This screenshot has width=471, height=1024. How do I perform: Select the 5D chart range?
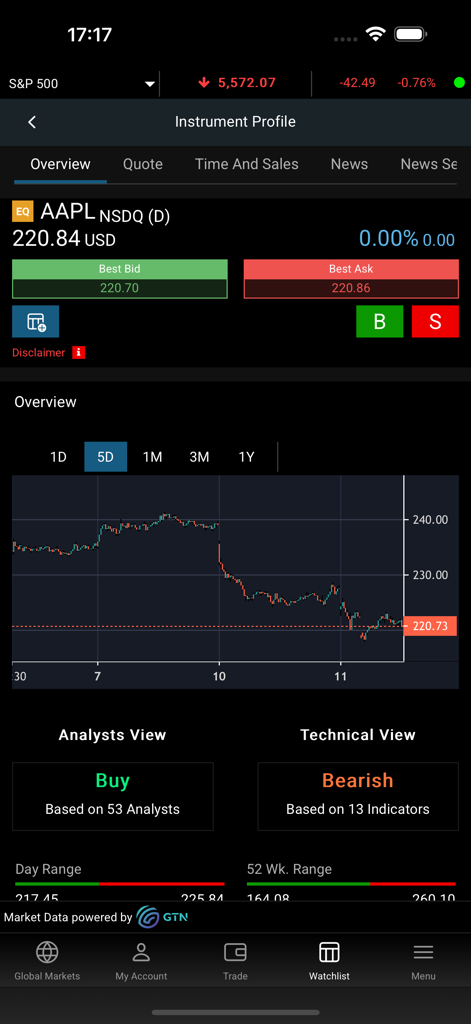tap(105, 457)
